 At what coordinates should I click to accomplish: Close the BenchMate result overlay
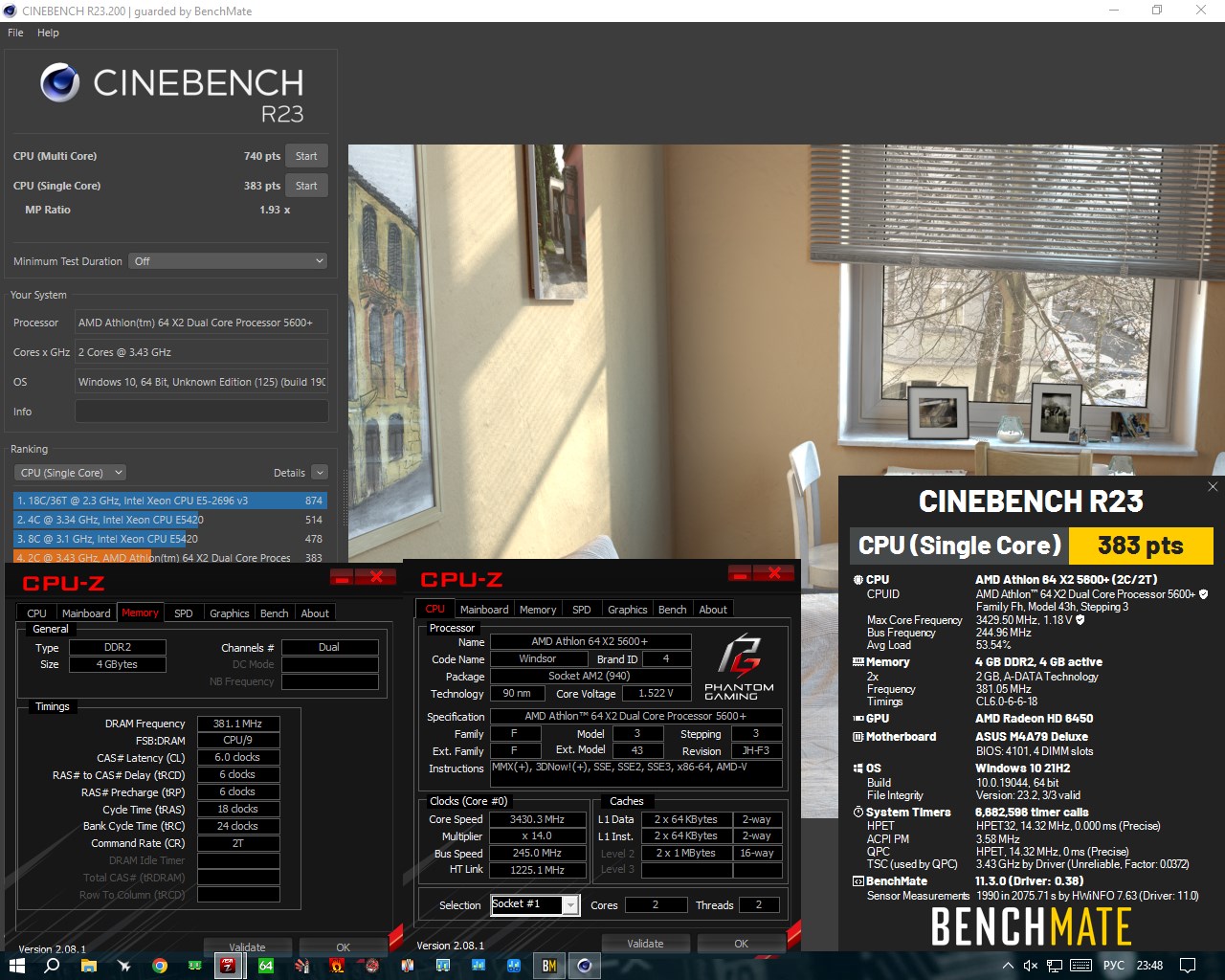click(x=1213, y=486)
